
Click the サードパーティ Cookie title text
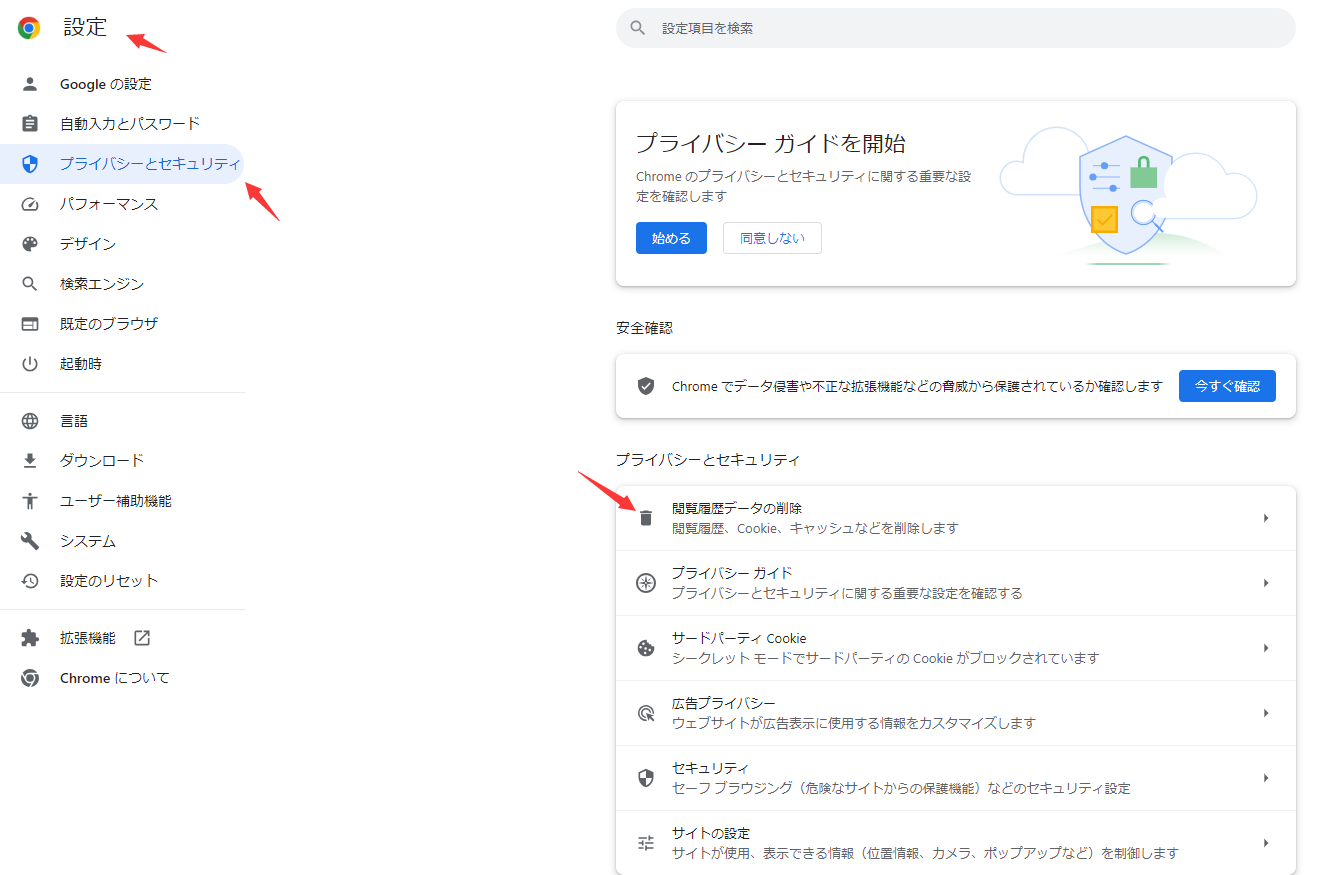coord(739,638)
